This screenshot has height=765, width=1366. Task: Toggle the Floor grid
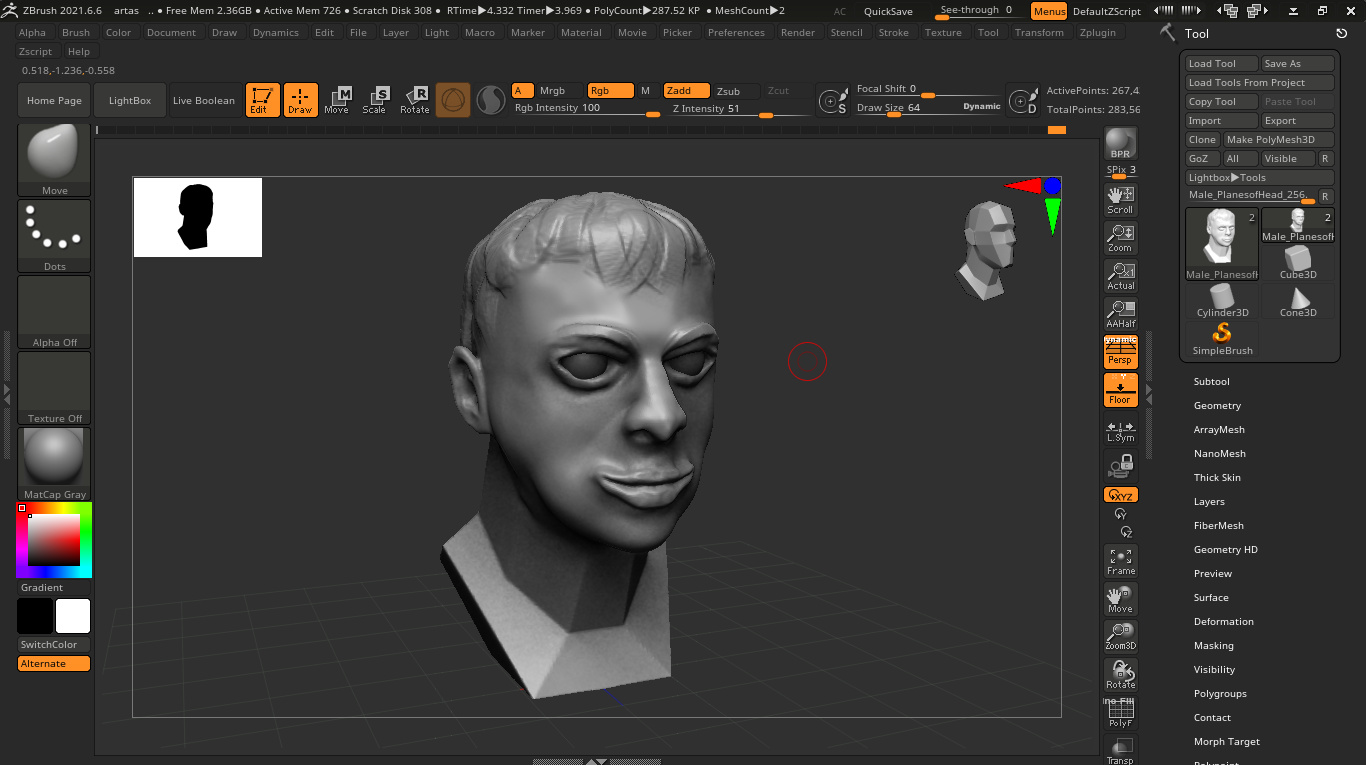click(1120, 390)
